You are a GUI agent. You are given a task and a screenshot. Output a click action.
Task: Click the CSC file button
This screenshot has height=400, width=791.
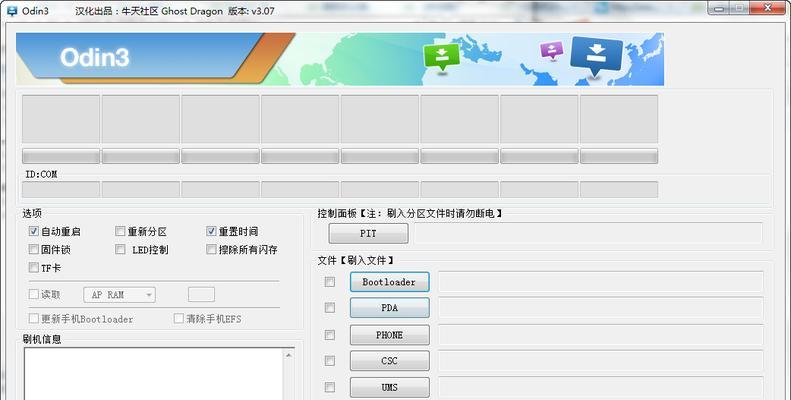pos(389,361)
